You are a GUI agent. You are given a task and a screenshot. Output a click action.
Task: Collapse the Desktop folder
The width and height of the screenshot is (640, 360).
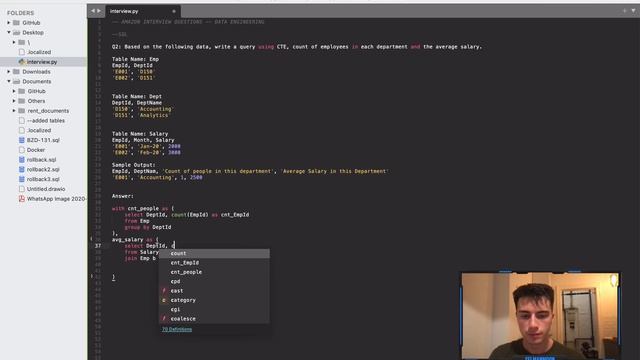click(9, 33)
